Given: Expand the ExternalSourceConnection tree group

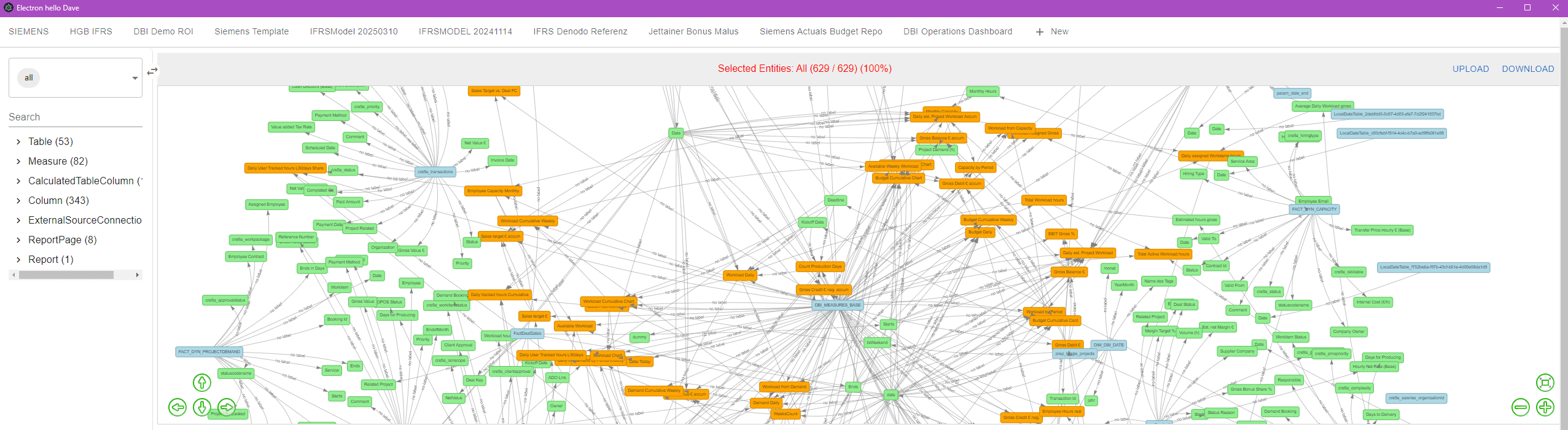Looking at the screenshot, I should coord(18,221).
